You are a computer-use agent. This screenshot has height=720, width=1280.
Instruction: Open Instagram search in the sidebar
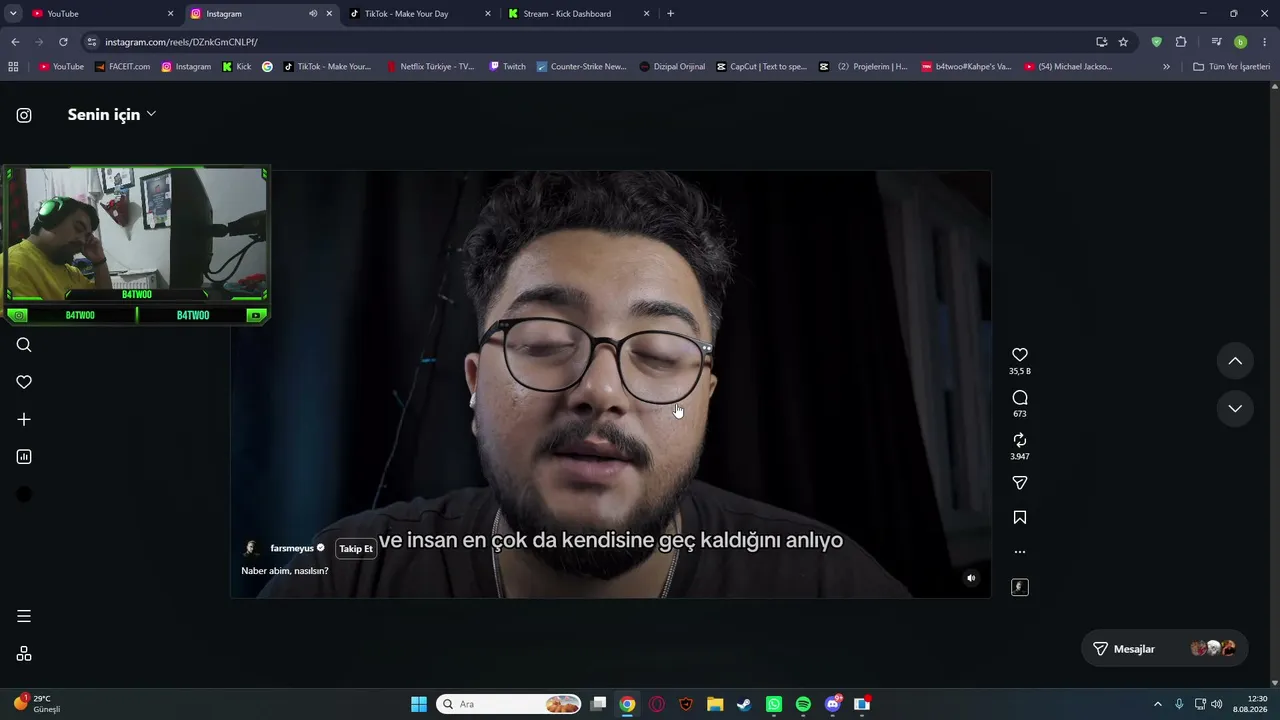[24, 345]
